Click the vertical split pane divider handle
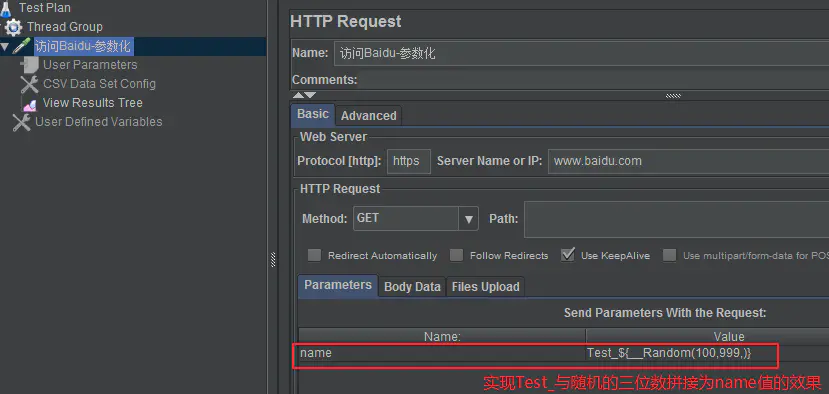Image resolution: width=829 pixels, height=394 pixels. click(x=273, y=259)
